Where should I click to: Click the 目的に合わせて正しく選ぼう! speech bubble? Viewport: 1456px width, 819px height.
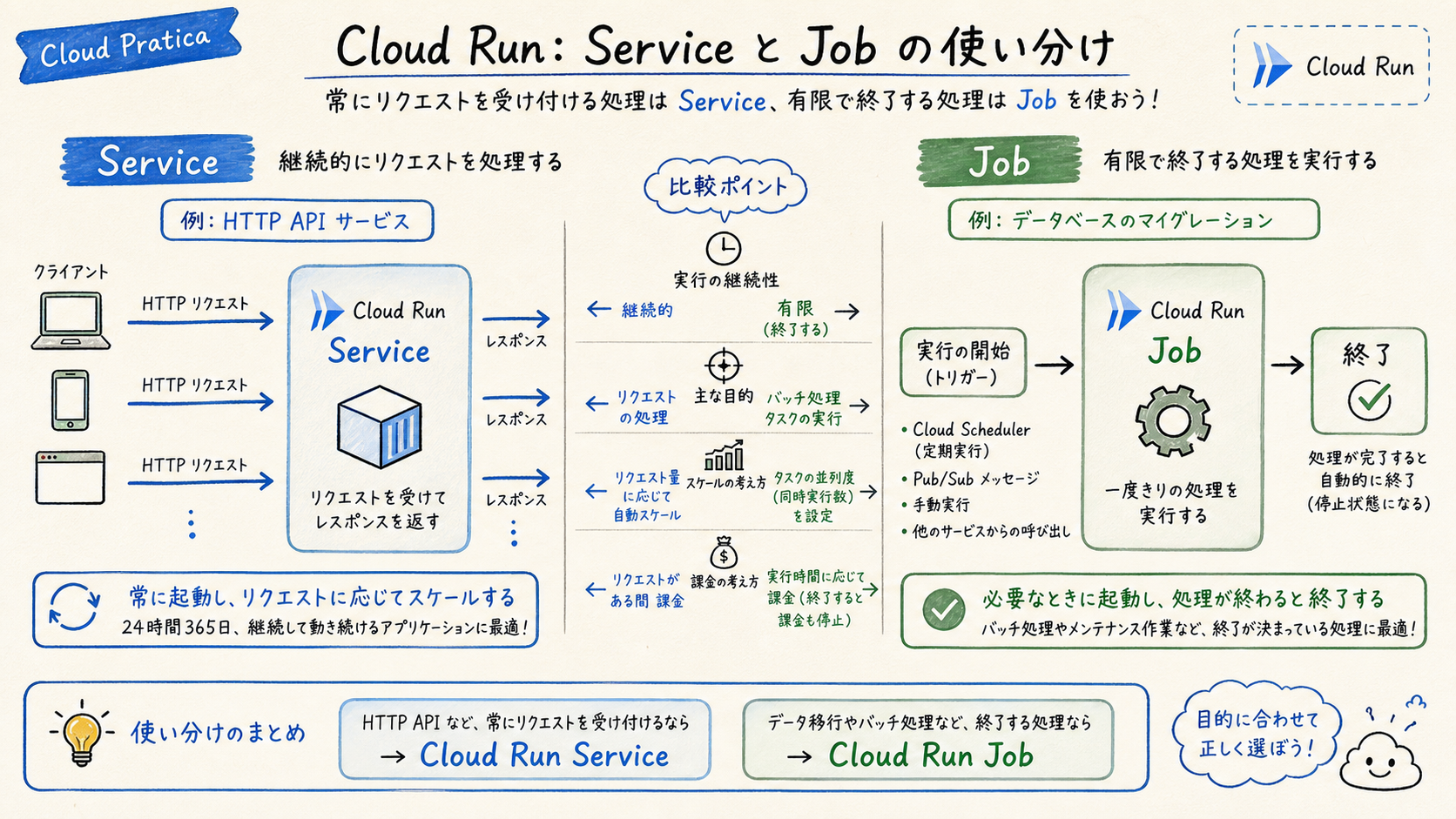point(1257,733)
